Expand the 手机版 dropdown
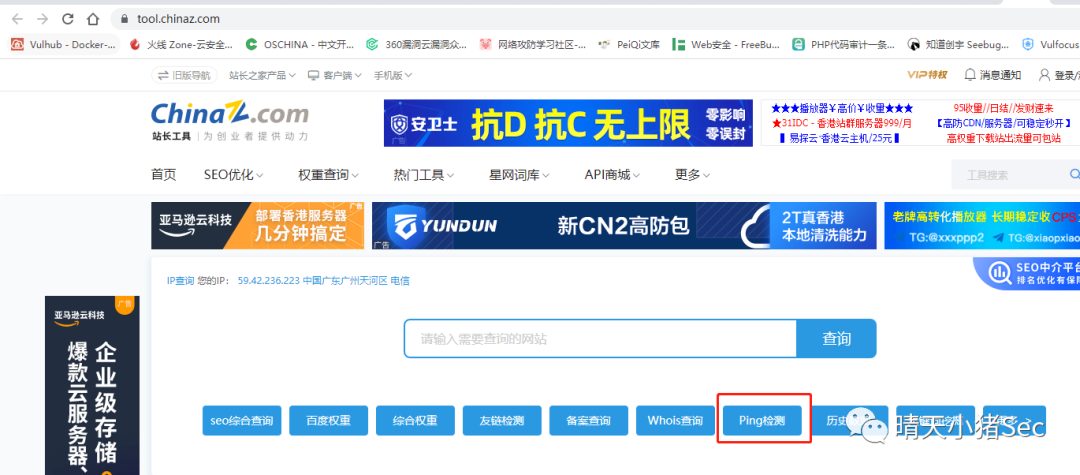The height and width of the screenshot is (475, 1080). pyautogui.click(x=393, y=75)
